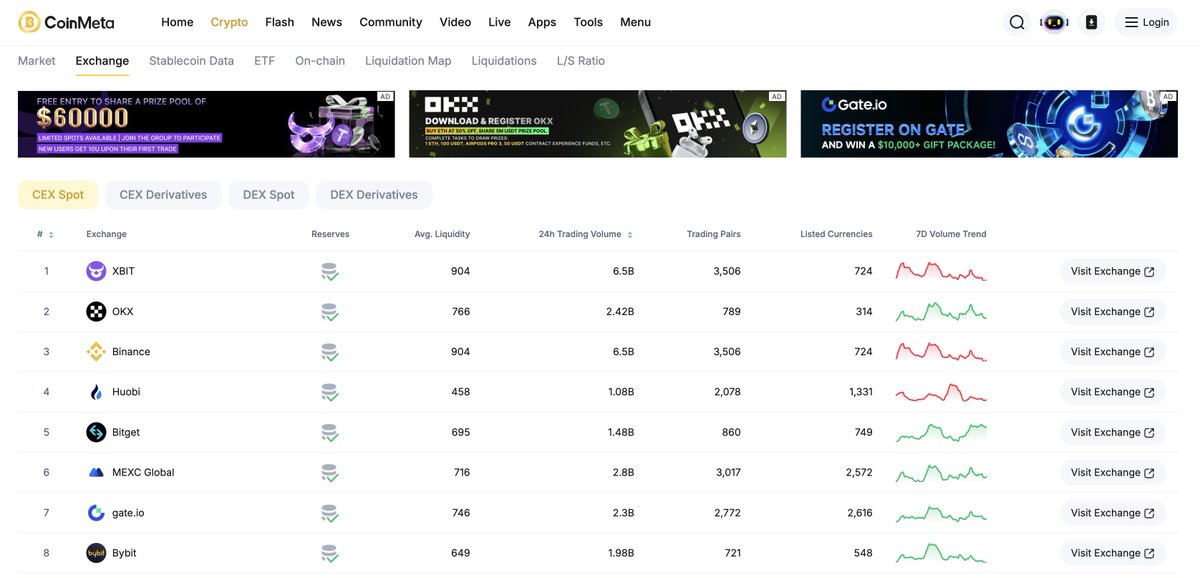
Task: Click the XBIT exchange logo
Action: click(96, 271)
